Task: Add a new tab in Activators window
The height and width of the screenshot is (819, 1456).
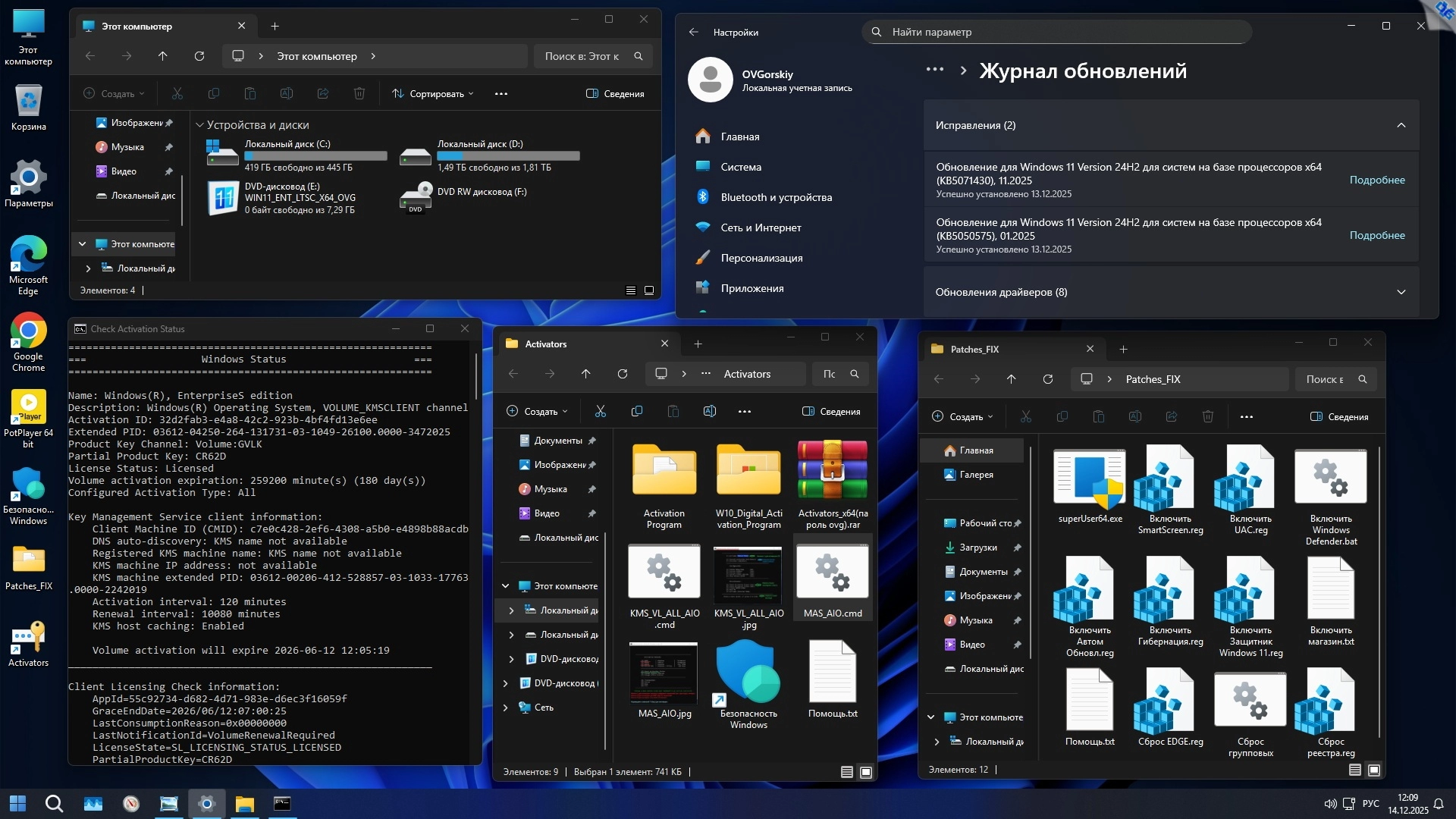Action: [x=698, y=344]
